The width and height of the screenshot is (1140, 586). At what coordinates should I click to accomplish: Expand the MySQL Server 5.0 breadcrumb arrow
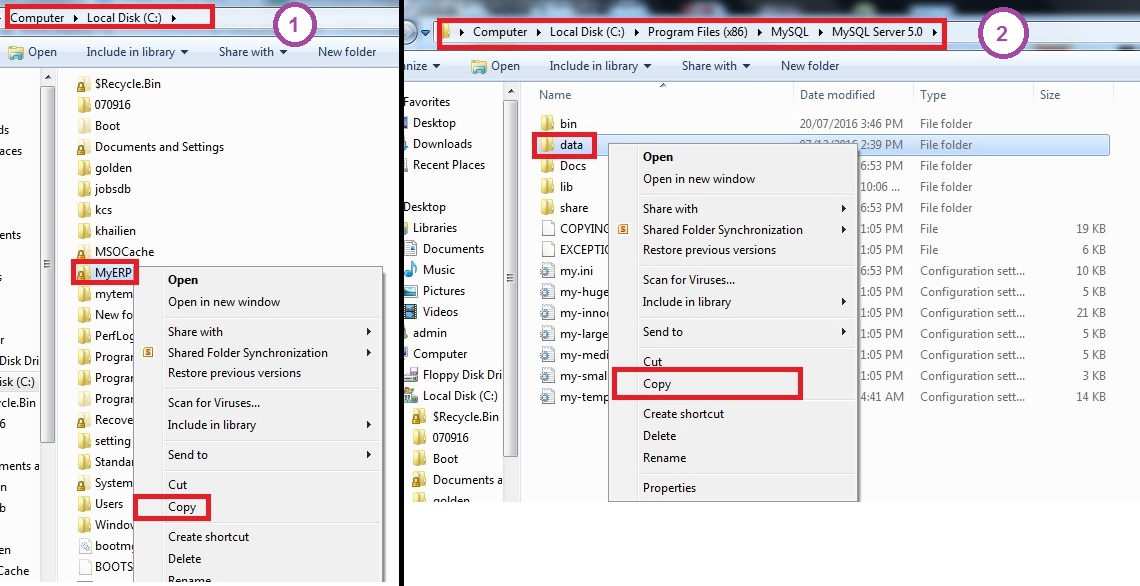tap(934, 32)
